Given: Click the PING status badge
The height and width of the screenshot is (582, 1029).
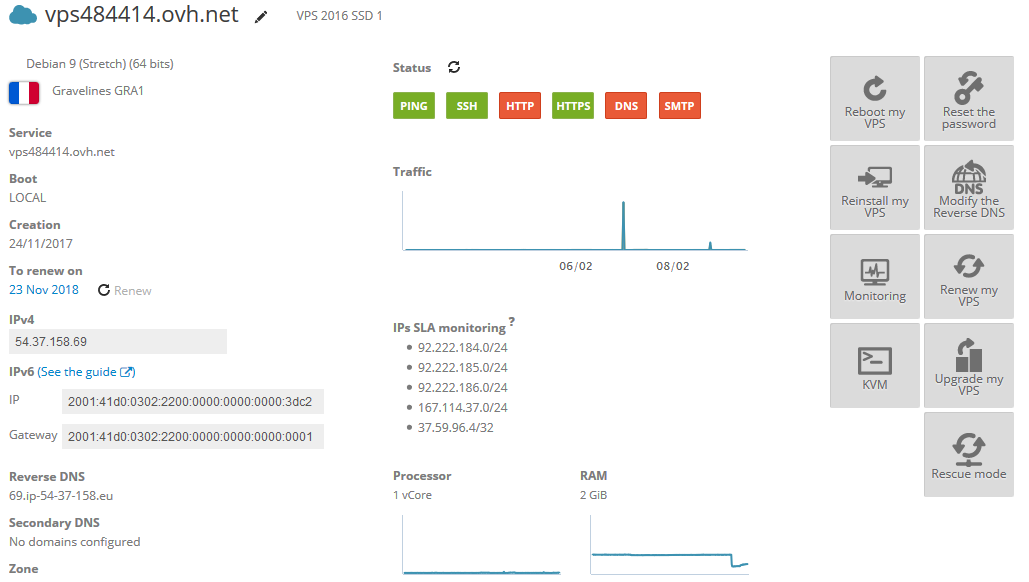Looking at the screenshot, I should [413, 106].
